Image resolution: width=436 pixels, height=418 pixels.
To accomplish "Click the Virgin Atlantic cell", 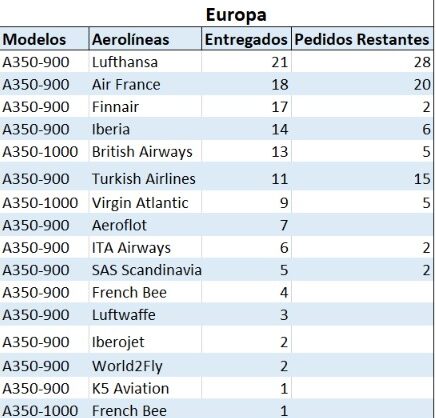I will pyautogui.click(x=145, y=202).
